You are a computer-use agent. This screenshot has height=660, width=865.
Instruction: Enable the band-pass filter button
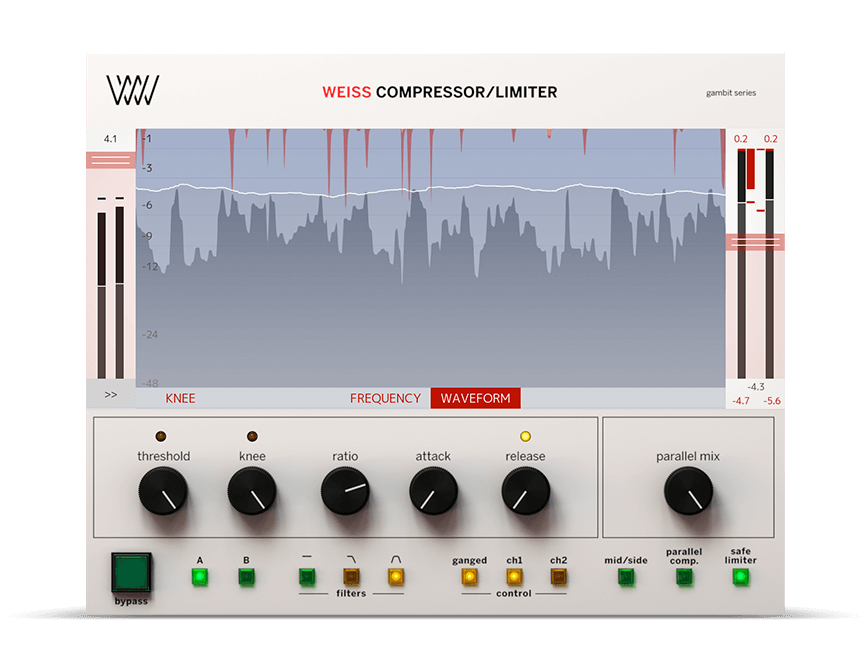click(396, 577)
